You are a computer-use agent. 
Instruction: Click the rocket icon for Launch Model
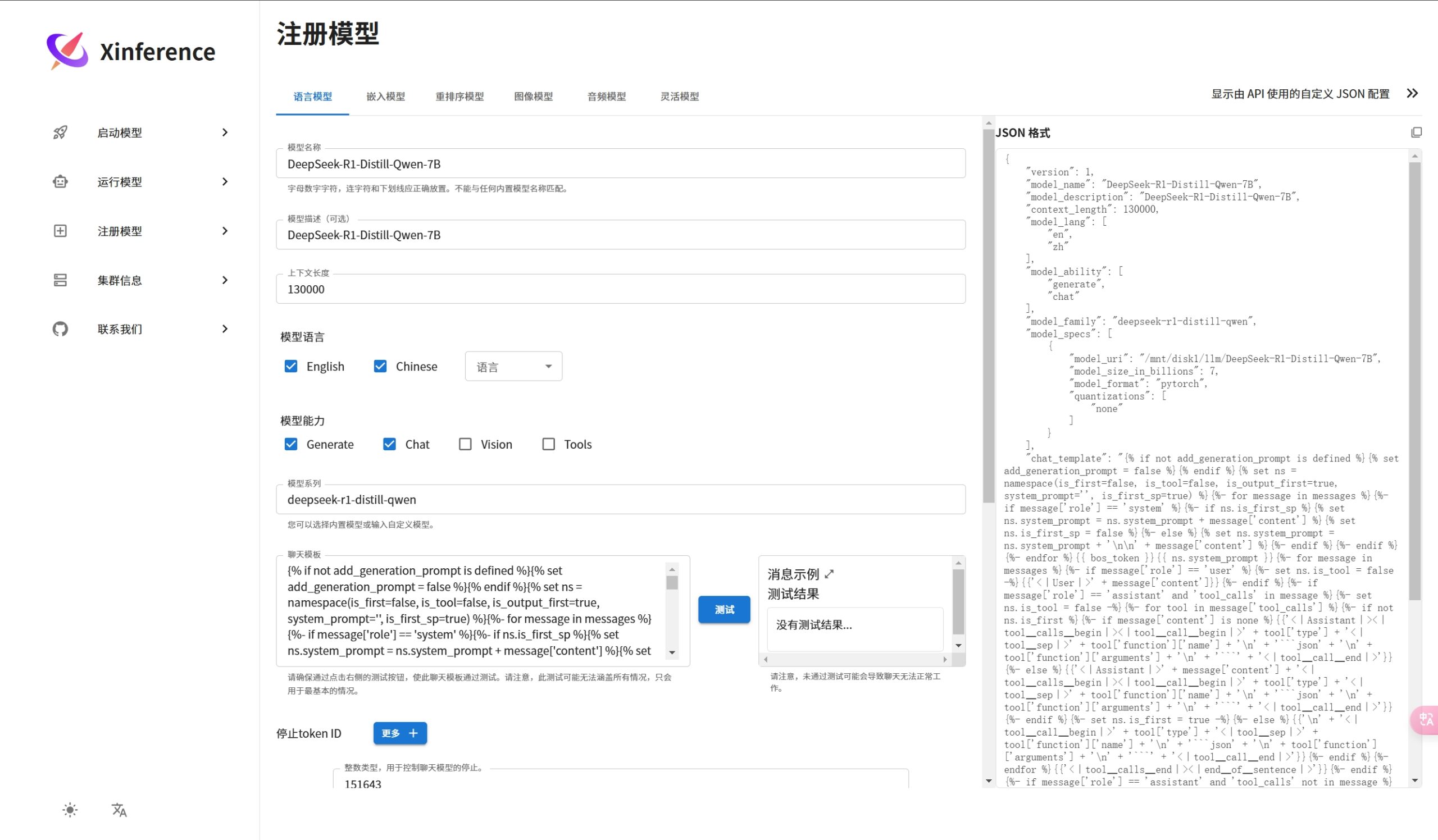click(x=61, y=133)
